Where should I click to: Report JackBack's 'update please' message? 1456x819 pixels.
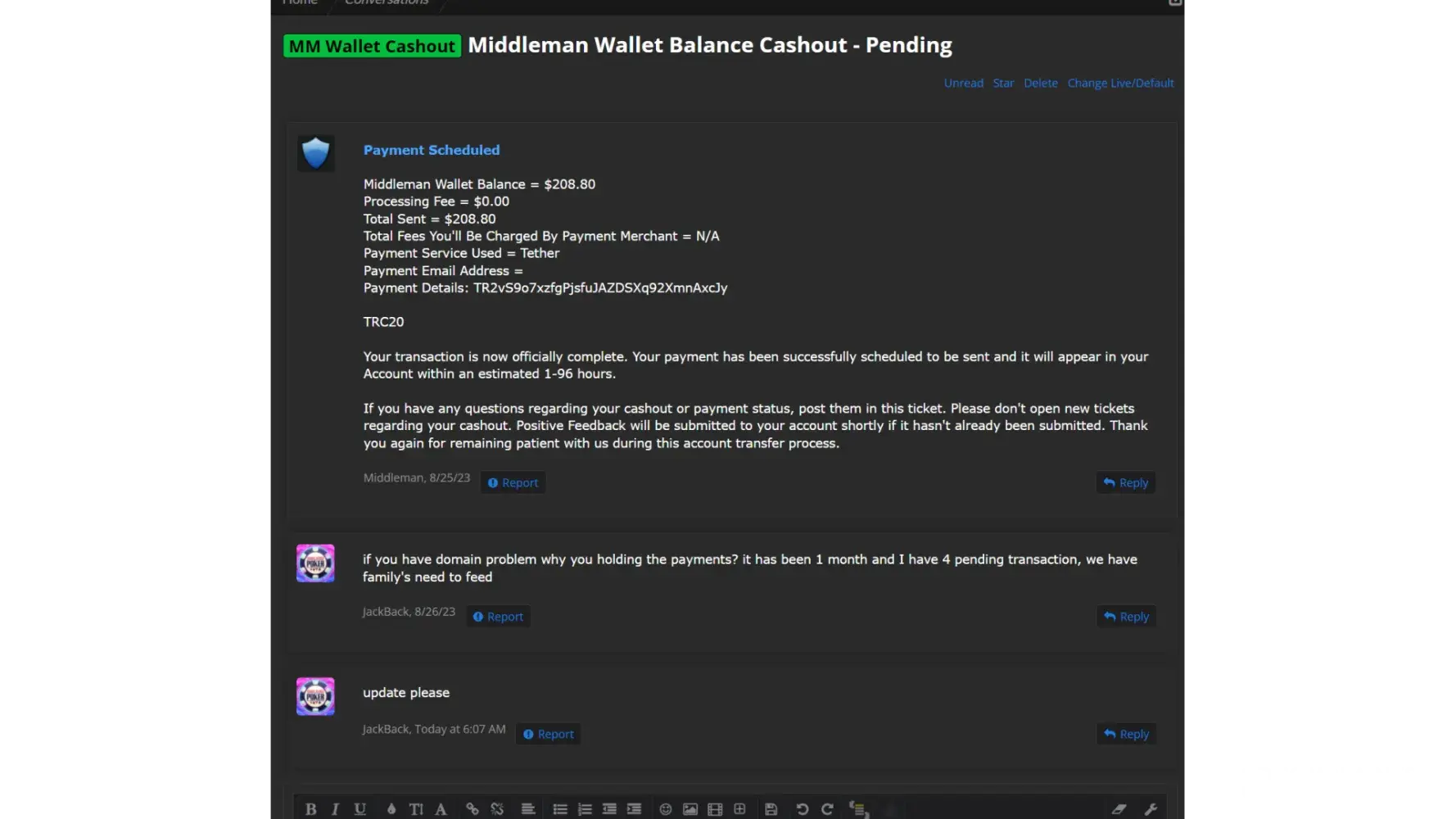click(x=548, y=734)
